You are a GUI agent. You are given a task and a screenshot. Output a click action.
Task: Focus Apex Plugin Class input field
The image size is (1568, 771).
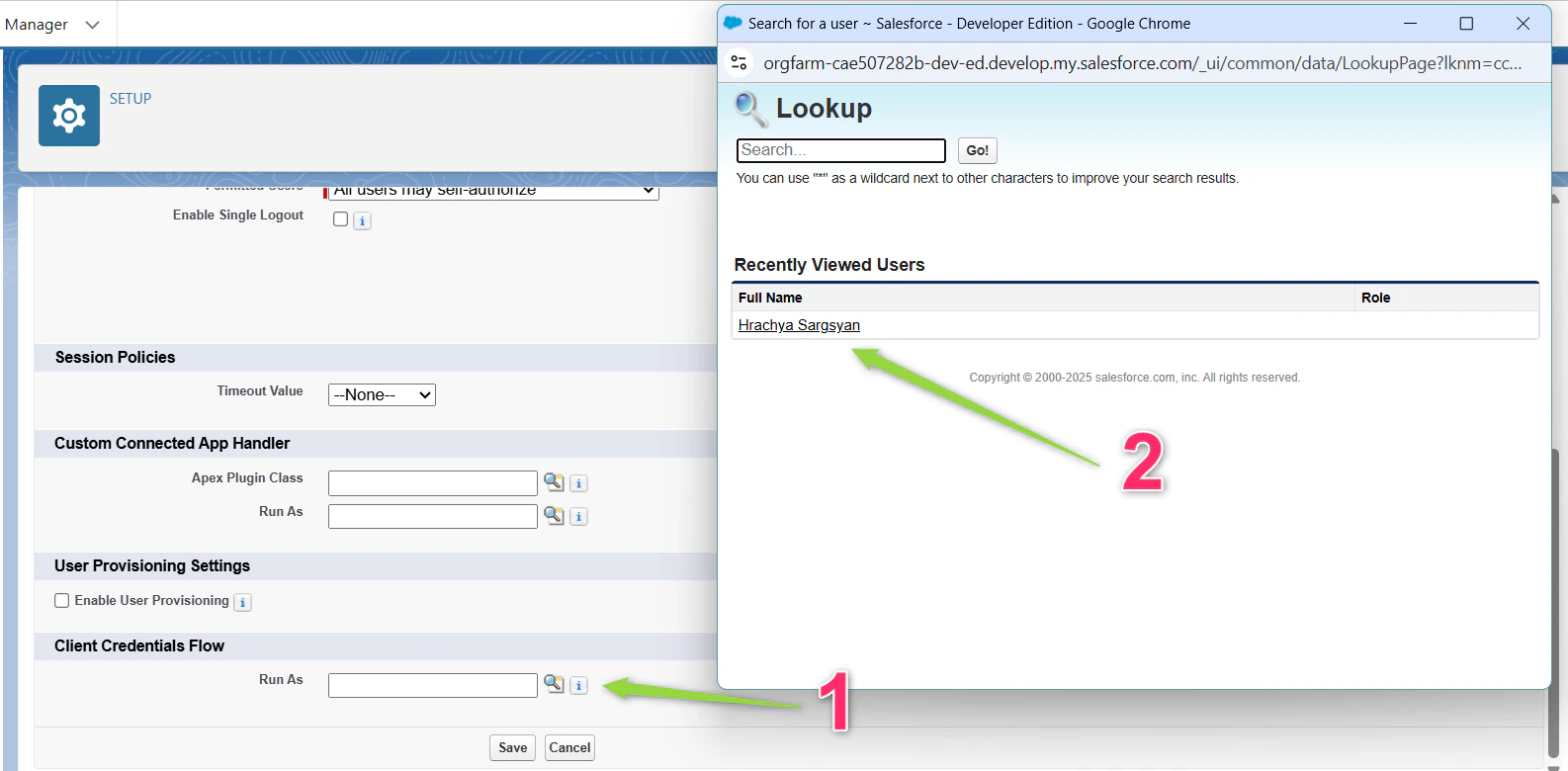coord(433,483)
